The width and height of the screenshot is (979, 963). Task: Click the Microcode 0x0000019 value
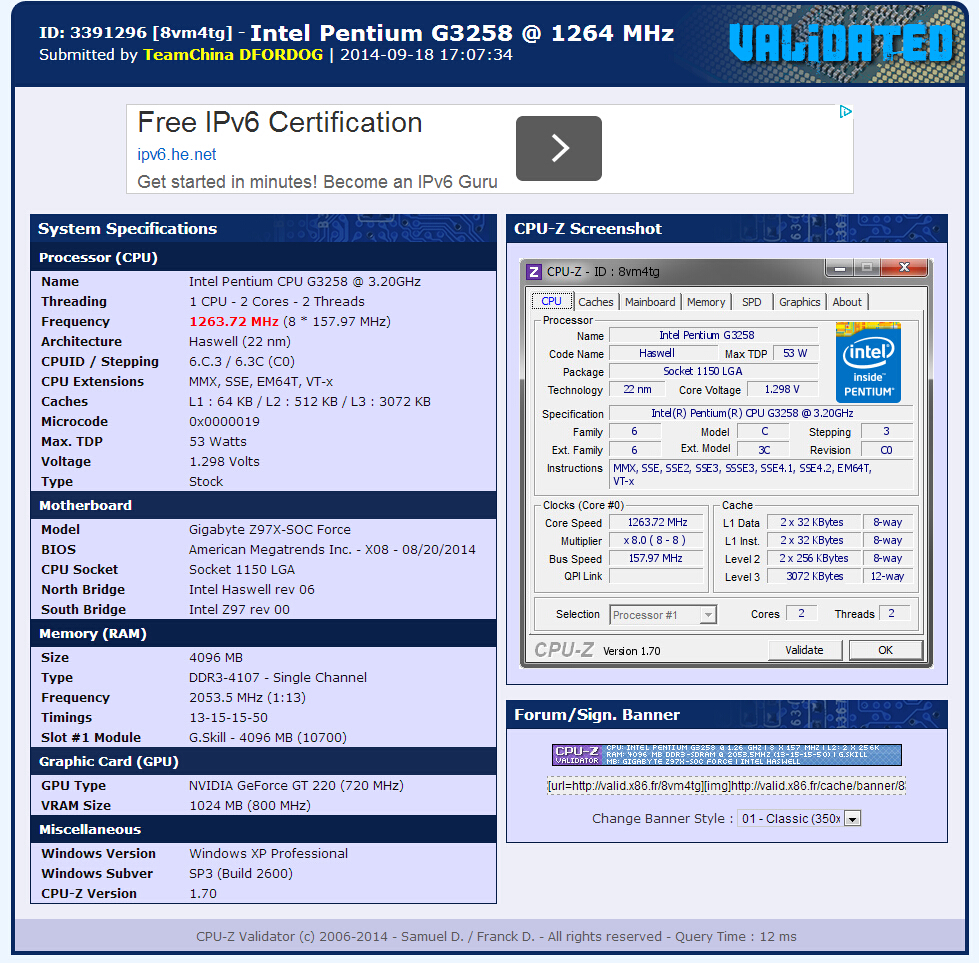[x=224, y=422]
